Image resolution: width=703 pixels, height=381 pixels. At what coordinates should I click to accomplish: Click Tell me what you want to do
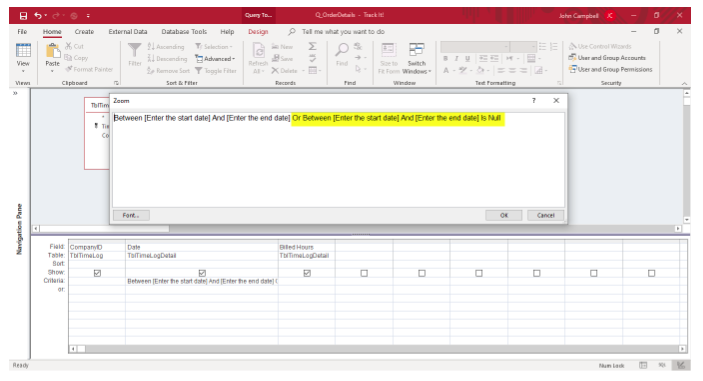(343, 32)
